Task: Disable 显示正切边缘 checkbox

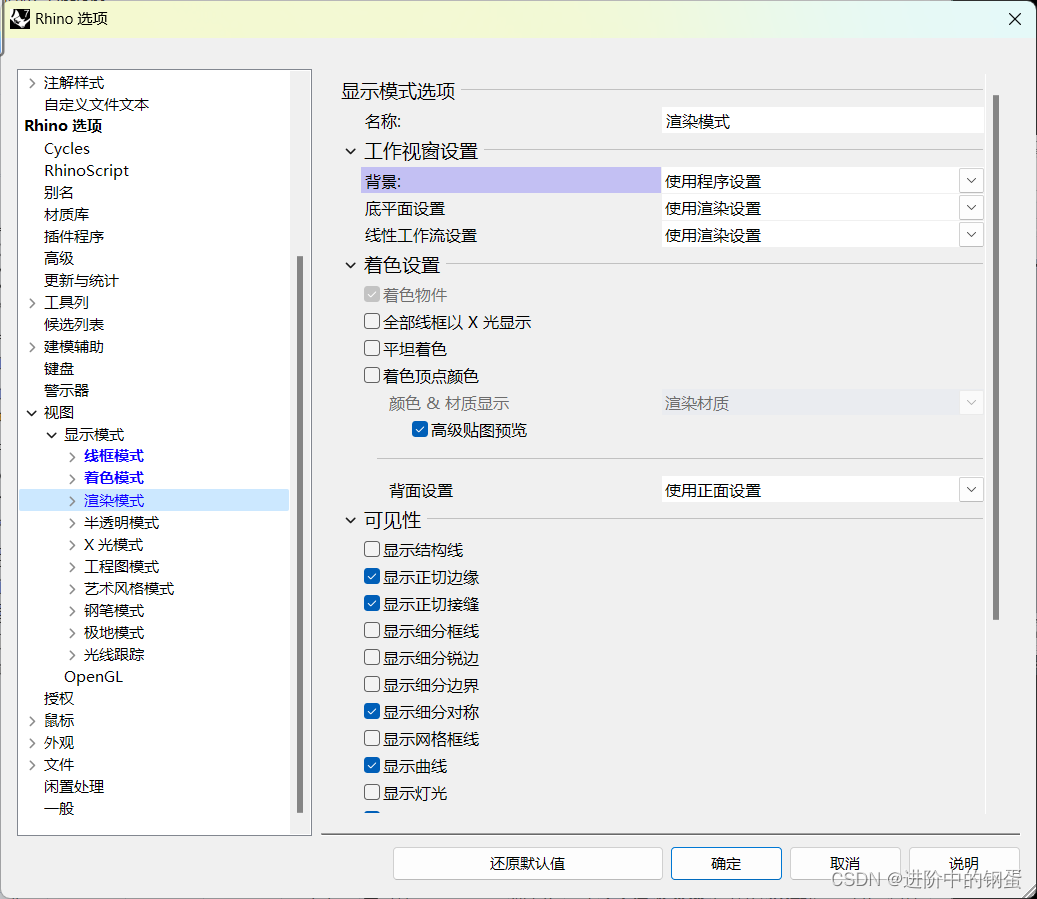Action: (x=372, y=577)
